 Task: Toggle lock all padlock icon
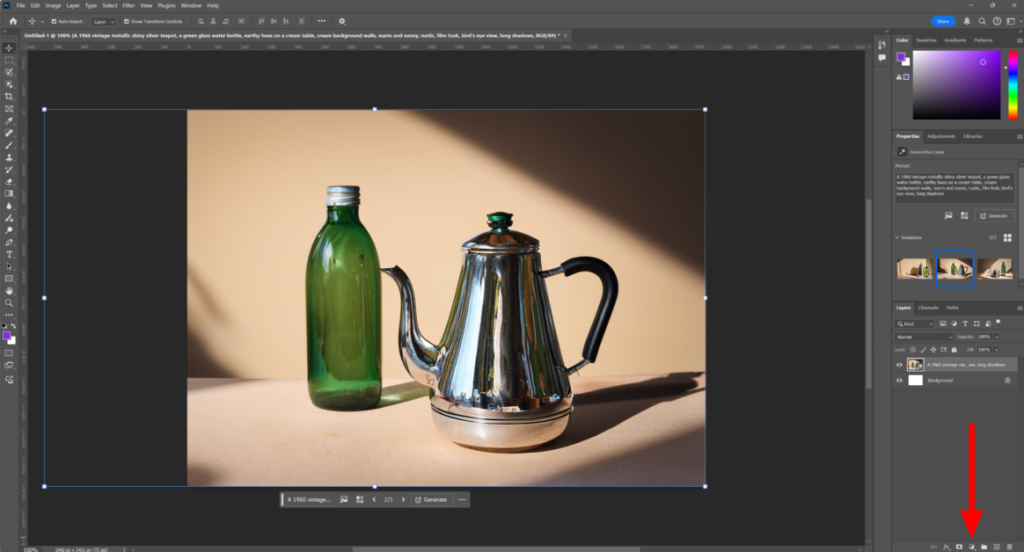[x=953, y=349]
